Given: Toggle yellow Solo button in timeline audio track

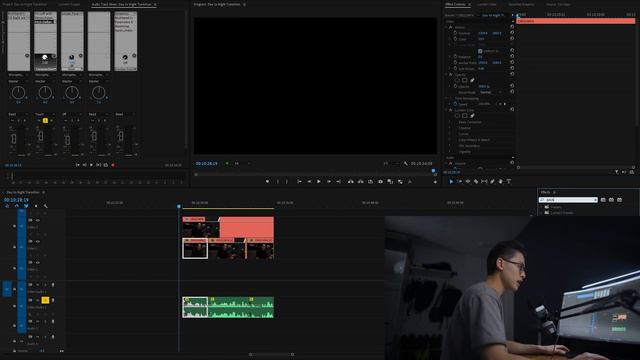Looking at the screenshot, I should (45, 300).
